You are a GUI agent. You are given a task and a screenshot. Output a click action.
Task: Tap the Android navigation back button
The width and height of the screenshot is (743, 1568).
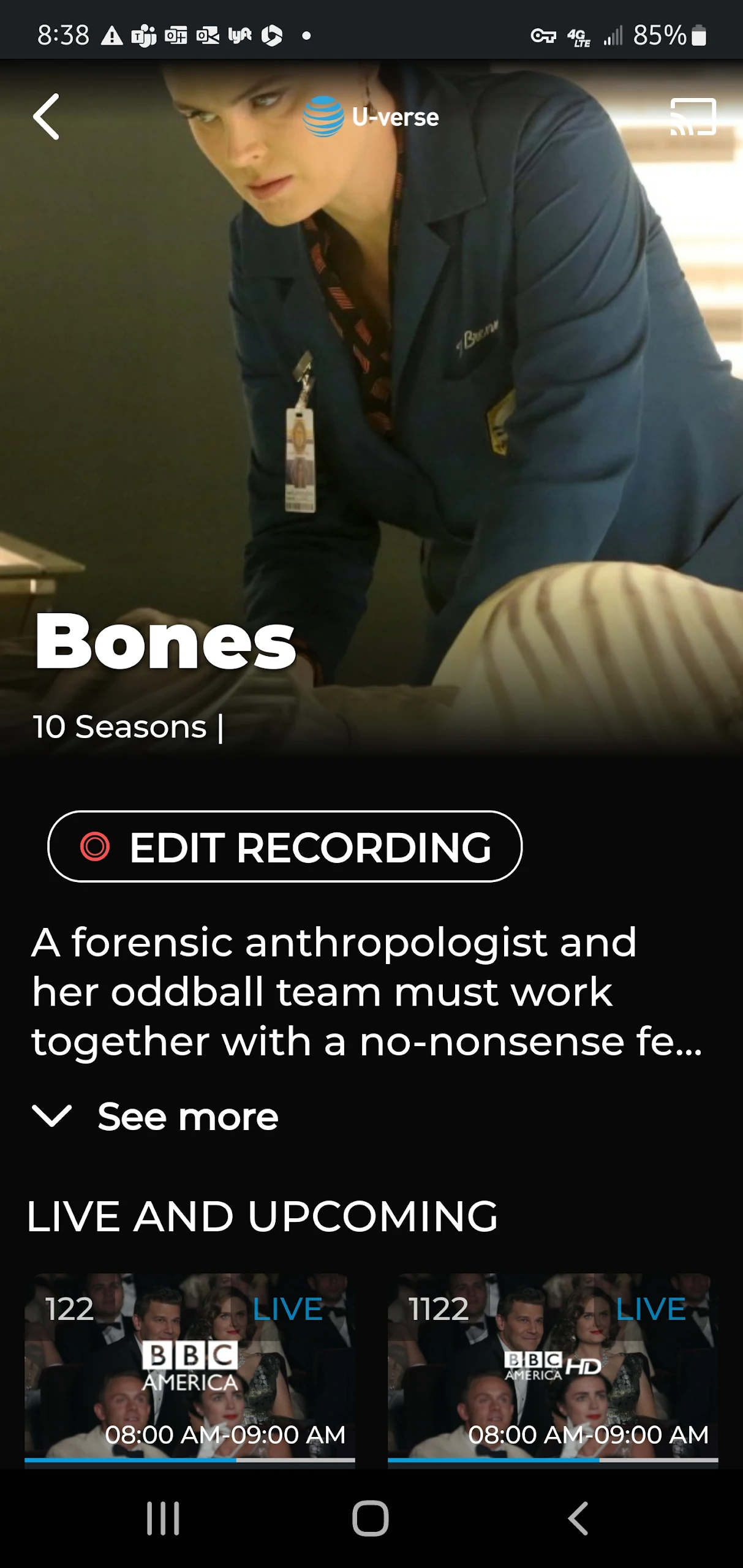[578, 1518]
